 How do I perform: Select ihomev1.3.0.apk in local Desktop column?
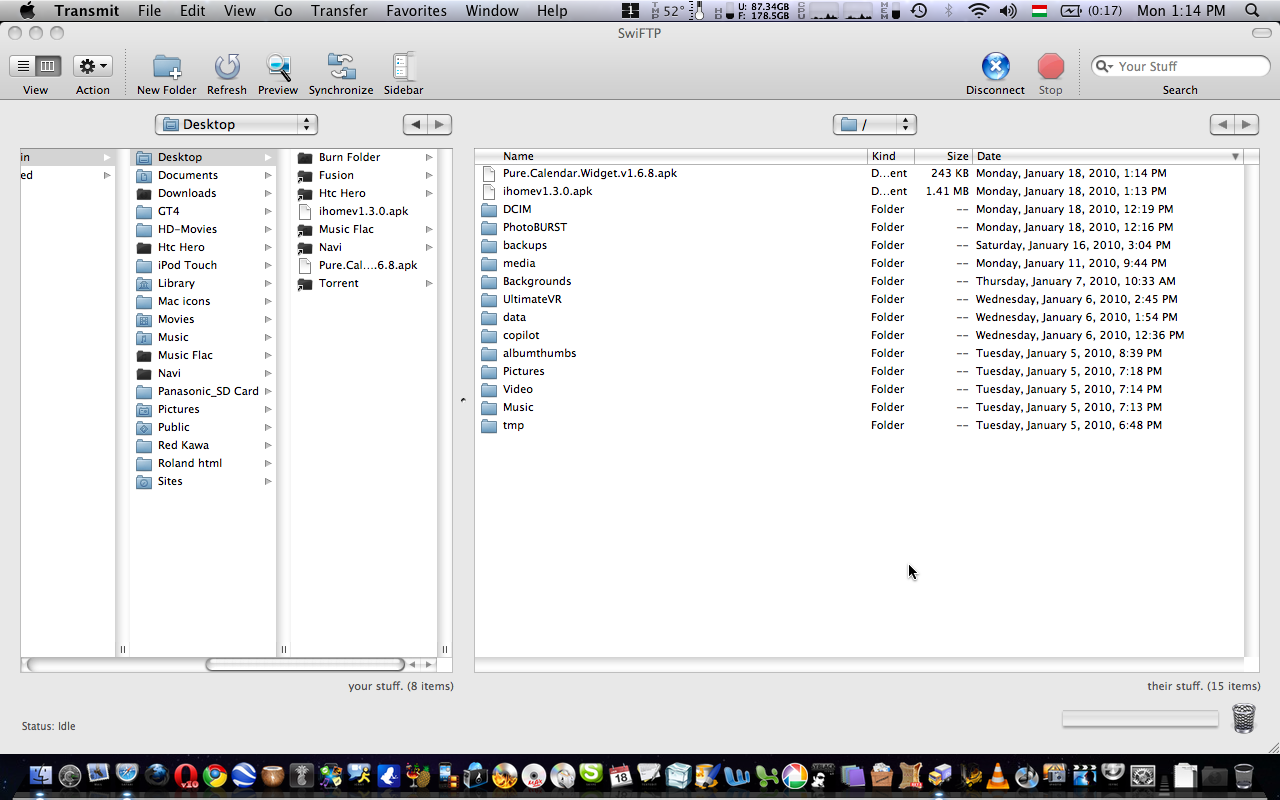click(364, 211)
